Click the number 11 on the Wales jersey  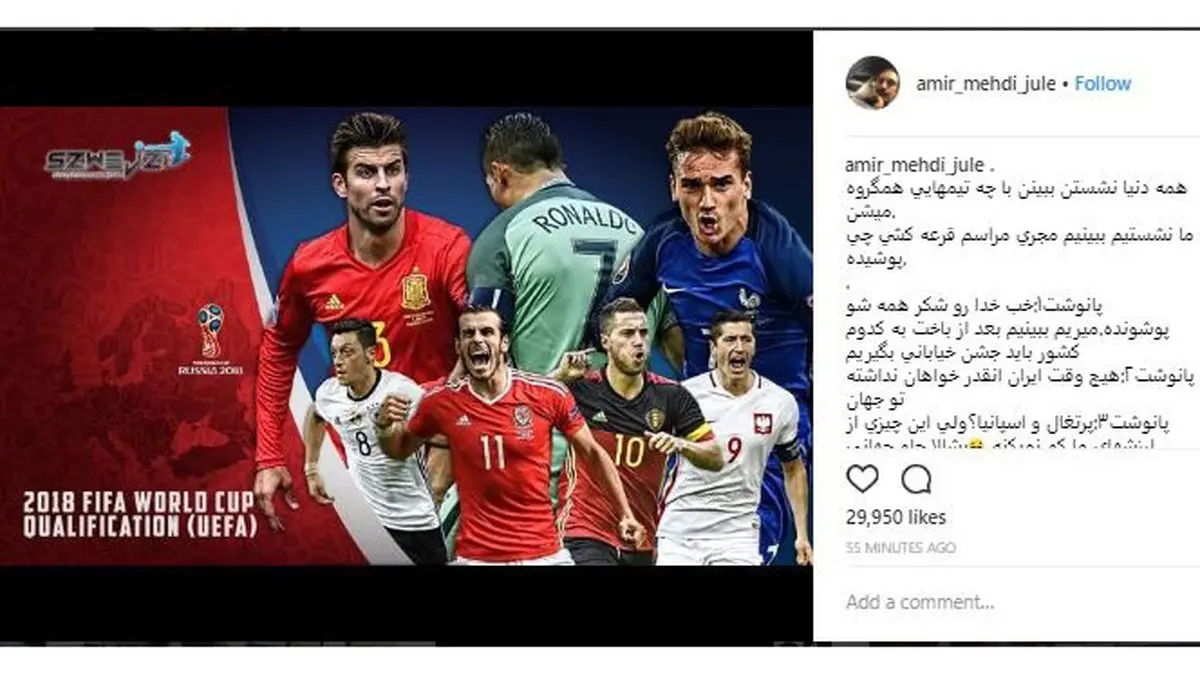(493, 452)
